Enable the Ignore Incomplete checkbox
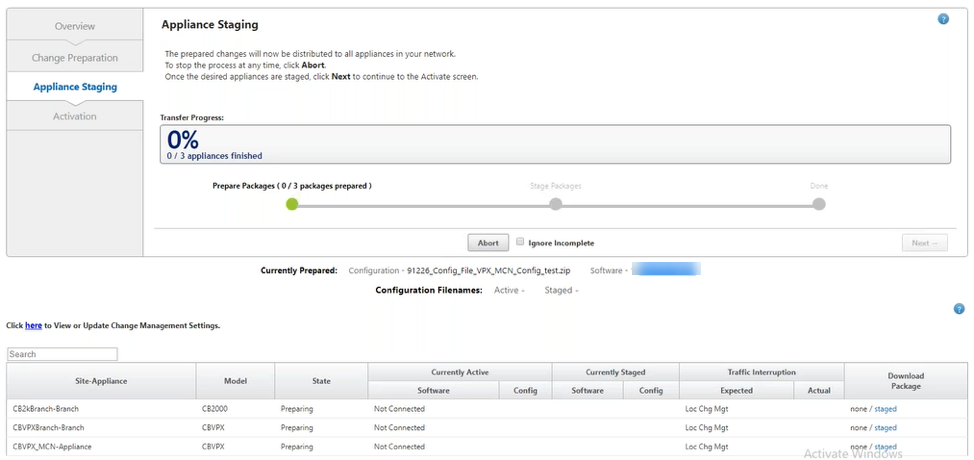This screenshot has height=460, width=974. (520, 242)
